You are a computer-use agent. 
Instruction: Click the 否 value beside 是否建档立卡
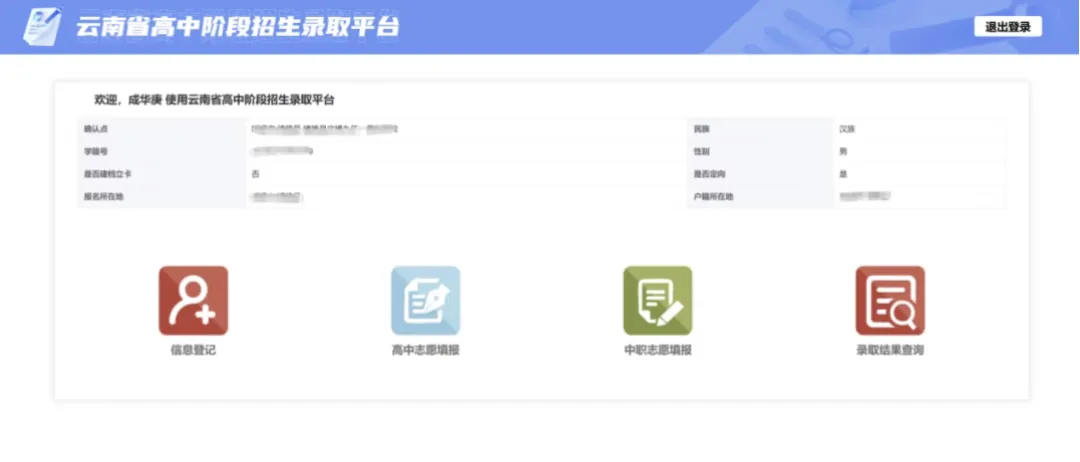tap(256, 174)
